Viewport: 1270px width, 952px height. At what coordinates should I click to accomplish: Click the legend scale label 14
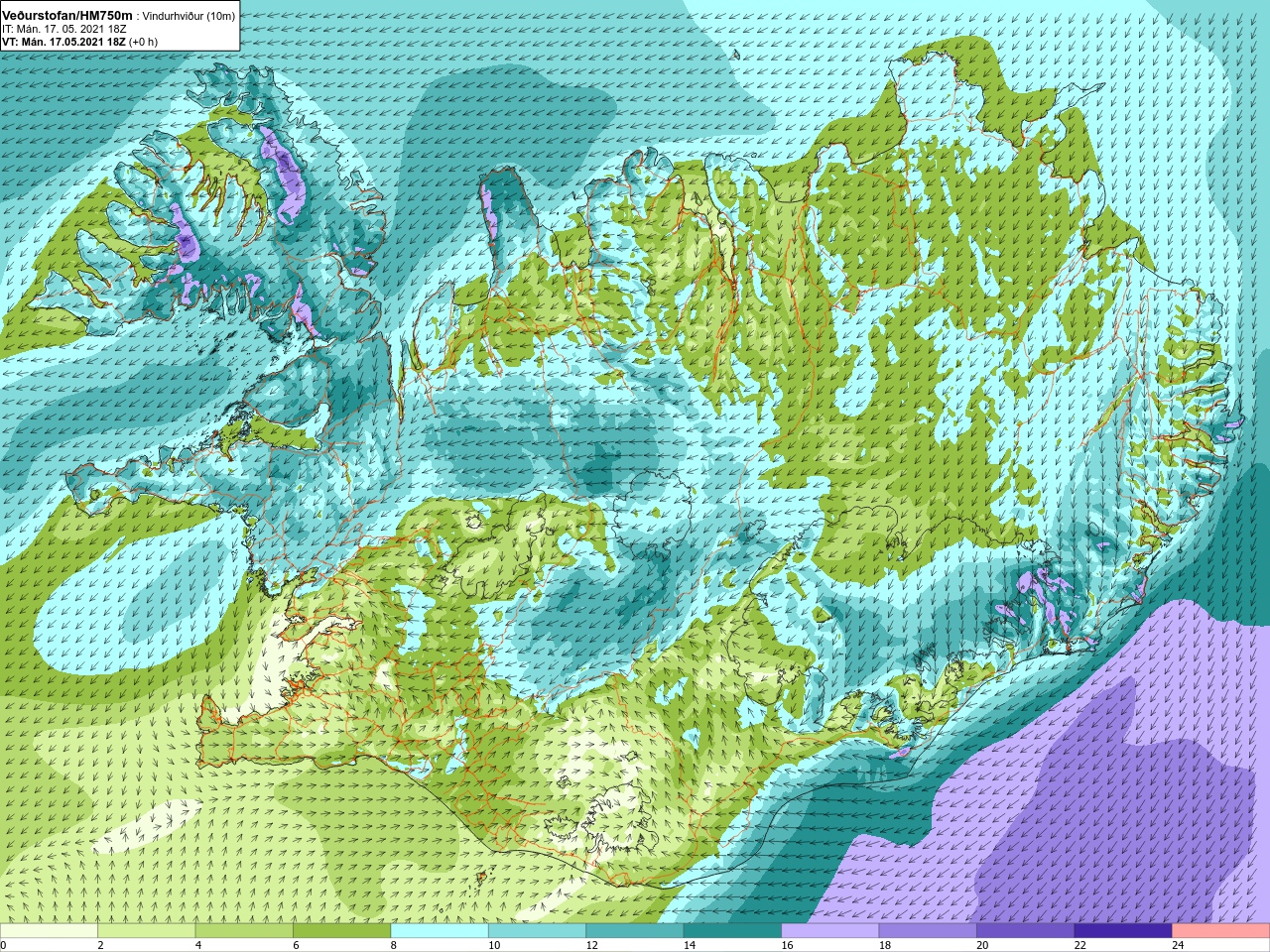click(x=689, y=945)
